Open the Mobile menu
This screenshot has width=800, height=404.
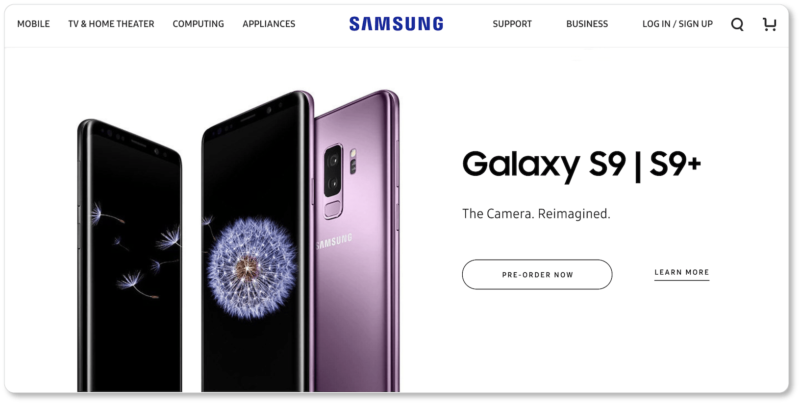33,24
